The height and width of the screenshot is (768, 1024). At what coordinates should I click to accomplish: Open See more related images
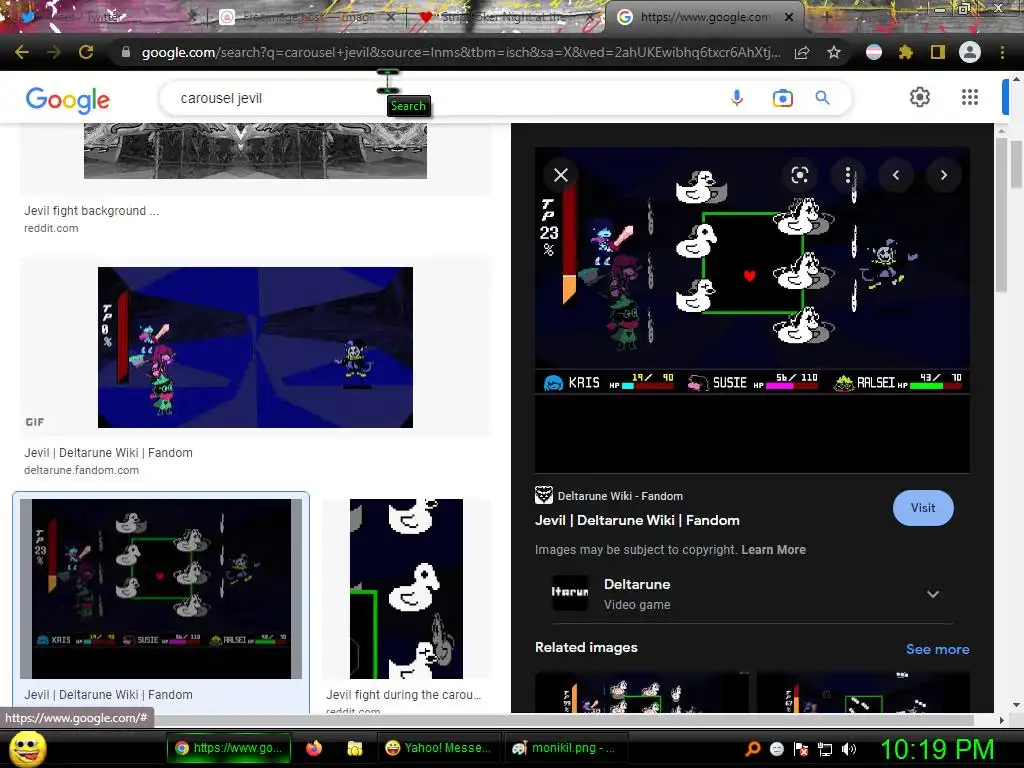(937, 649)
